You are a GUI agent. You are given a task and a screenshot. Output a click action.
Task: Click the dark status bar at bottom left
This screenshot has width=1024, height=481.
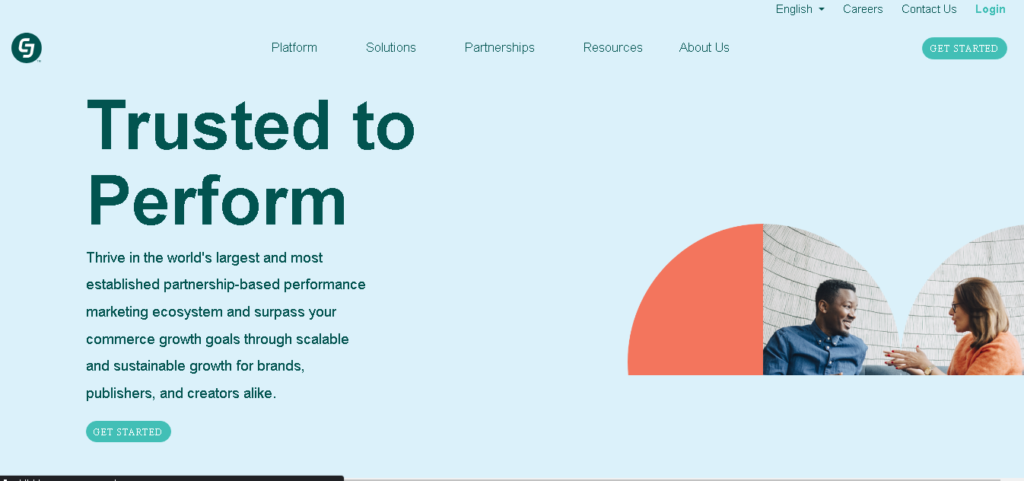[x=170, y=478]
